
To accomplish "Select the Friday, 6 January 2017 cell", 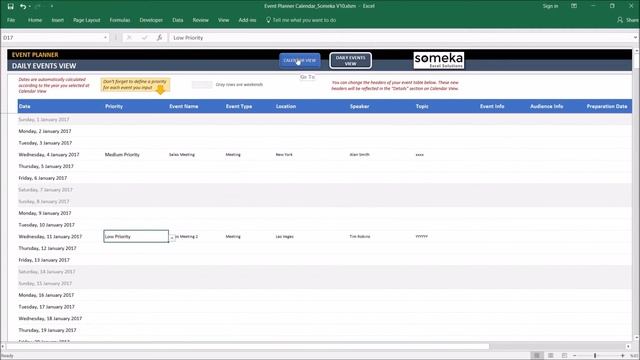I will click(x=43, y=178).
